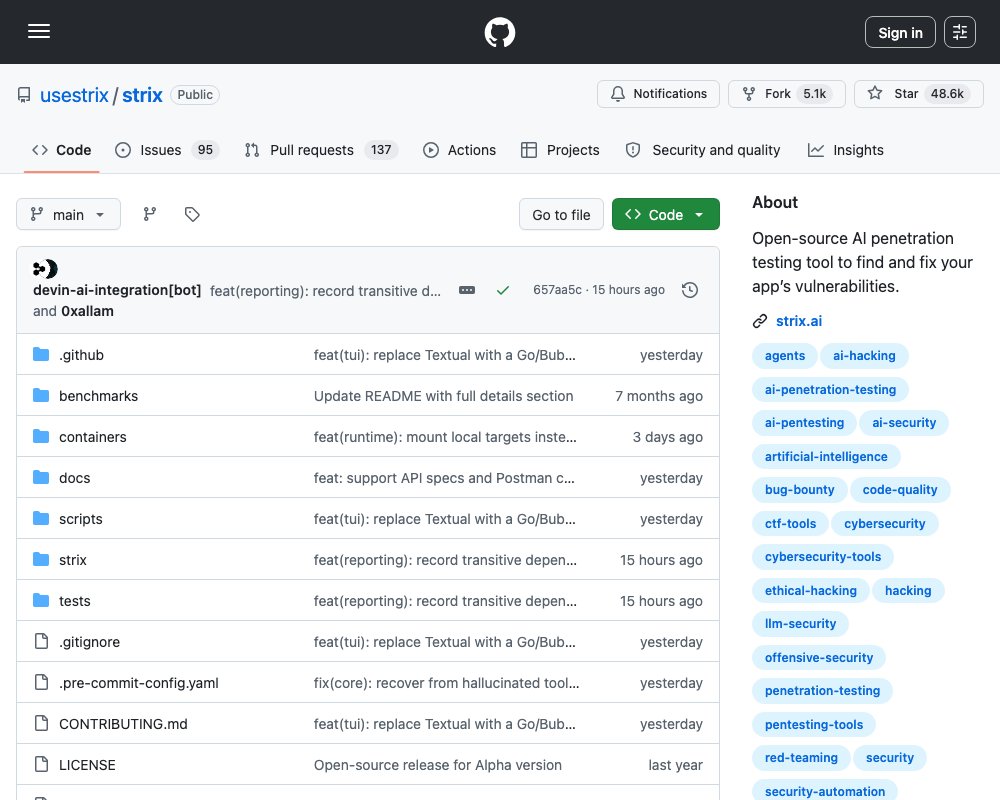Open the hamburger navigation menu

coord(39,31)
